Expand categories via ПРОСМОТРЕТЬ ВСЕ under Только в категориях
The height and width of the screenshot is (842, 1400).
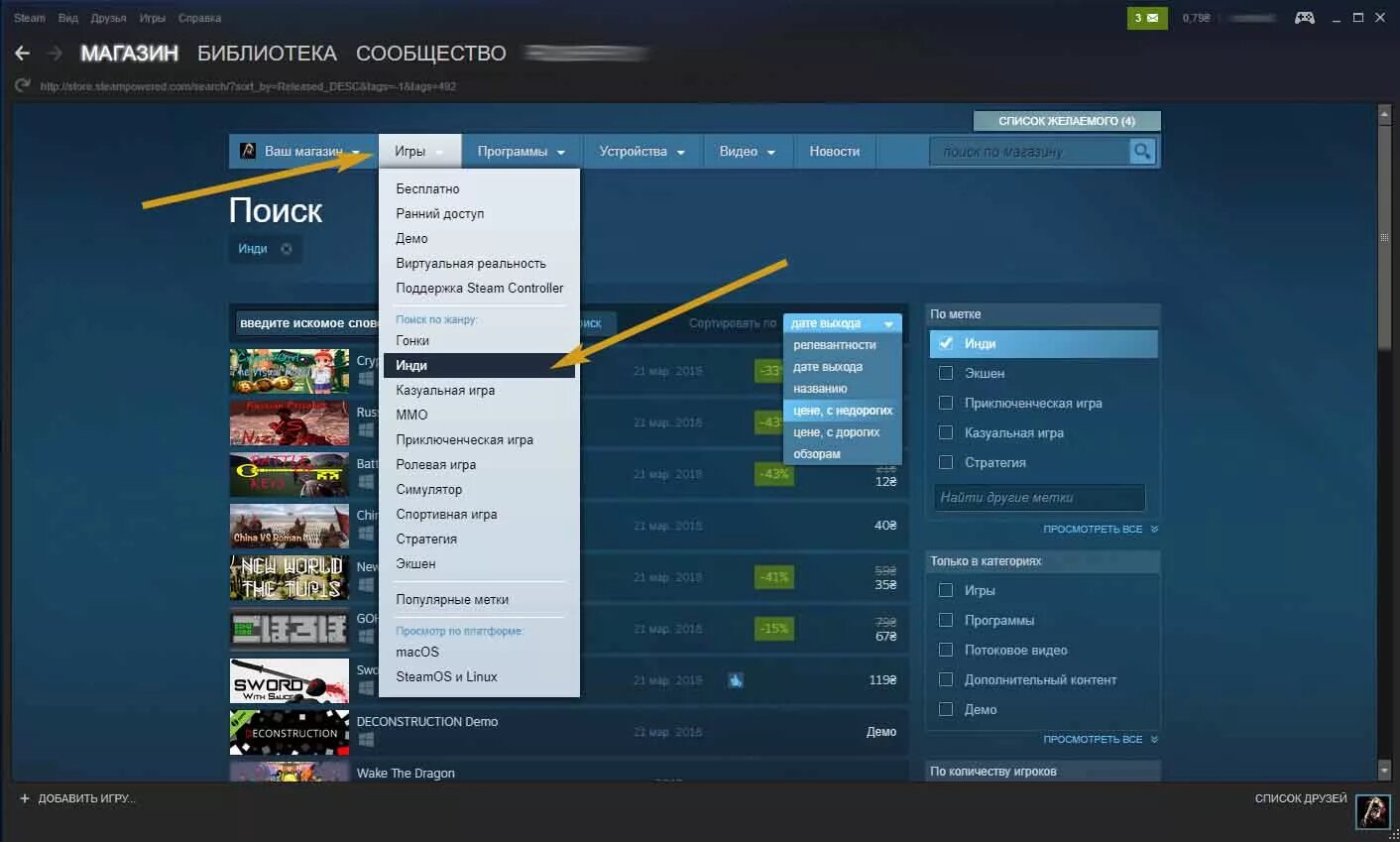click(x=1100, y=739)
